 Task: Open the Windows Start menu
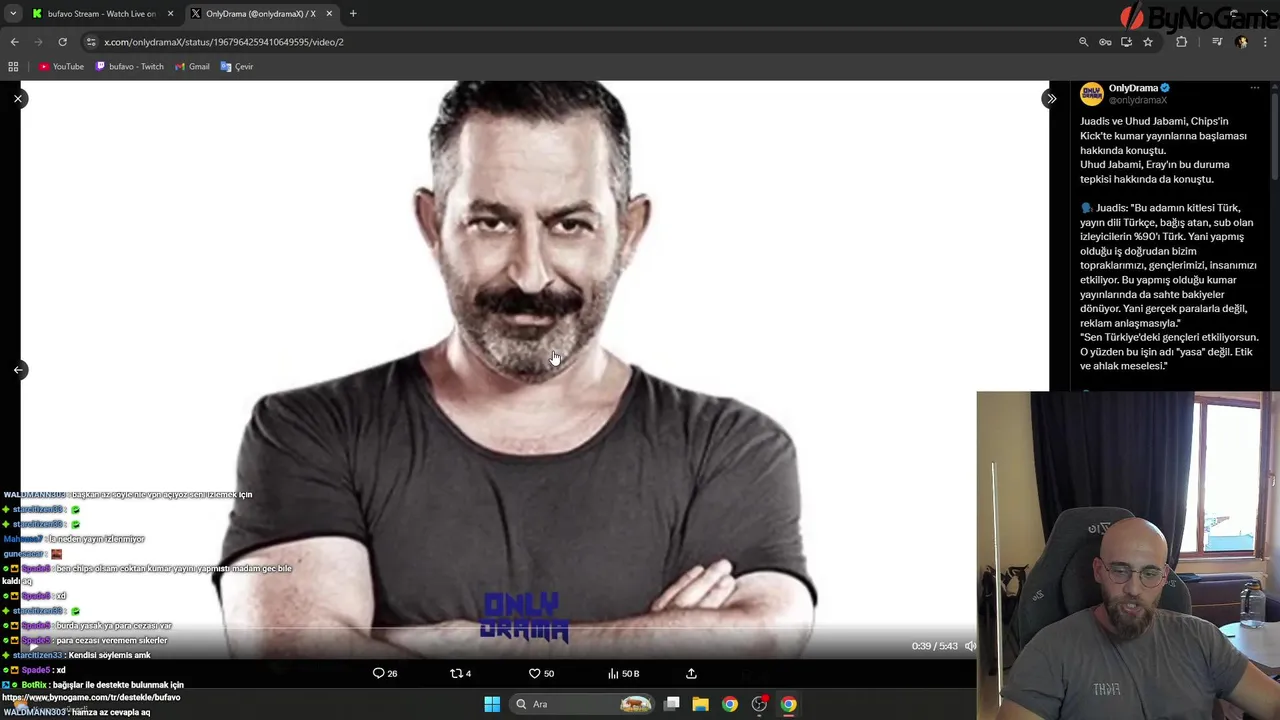pyautogui.click(x=492, y=704)
